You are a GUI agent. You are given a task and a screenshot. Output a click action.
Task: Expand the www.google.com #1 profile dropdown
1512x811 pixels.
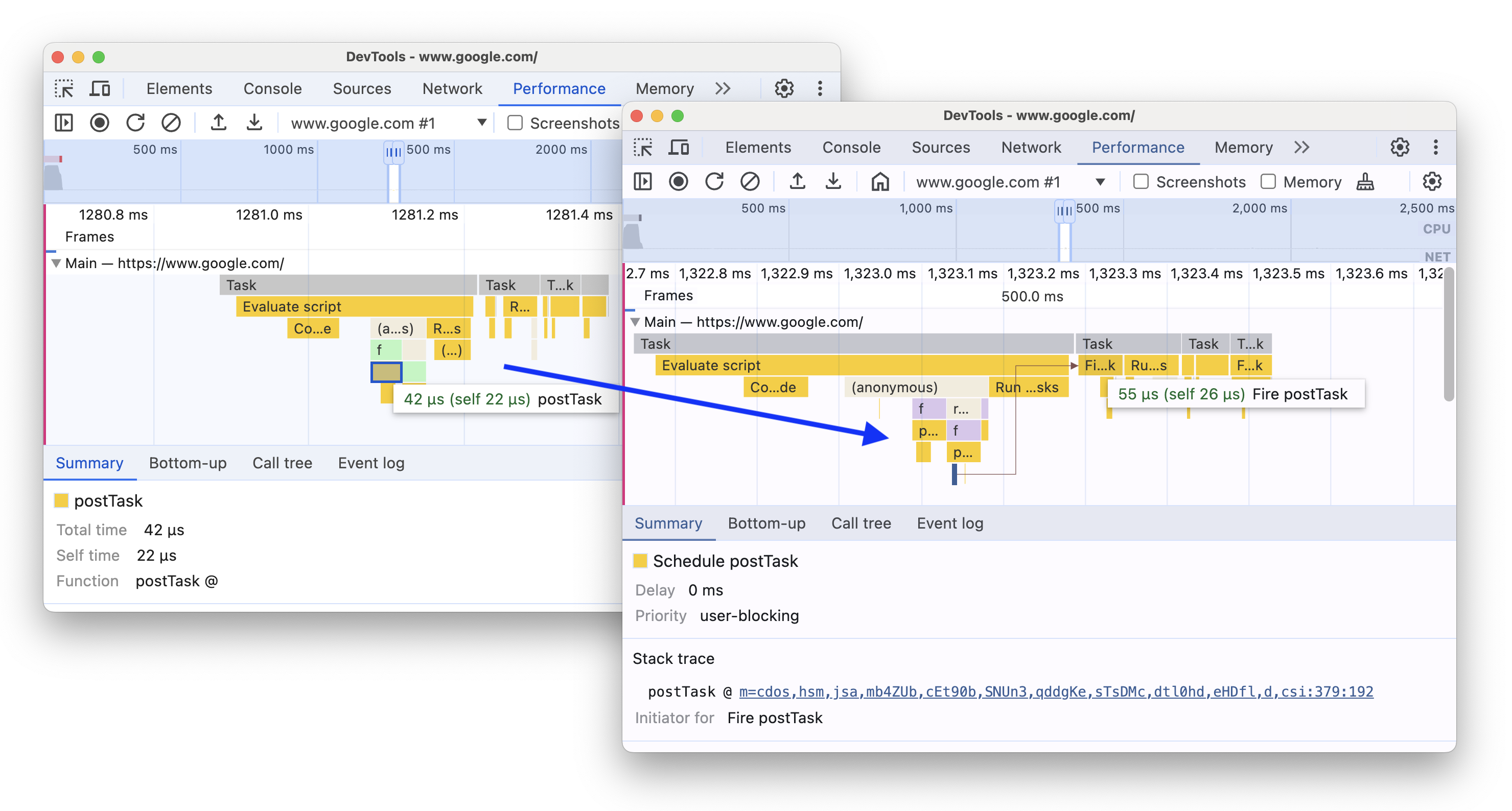(1101, 181)
